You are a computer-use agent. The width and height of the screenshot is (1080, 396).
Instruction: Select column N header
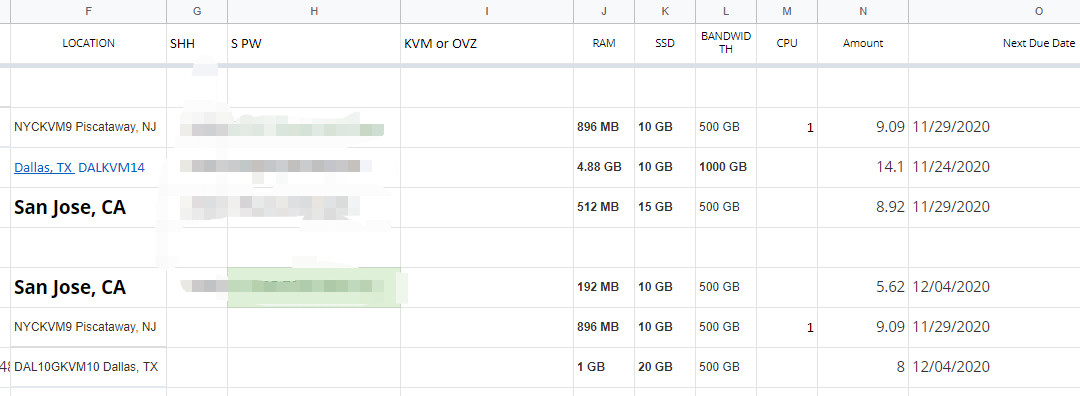tap(863, 11)
